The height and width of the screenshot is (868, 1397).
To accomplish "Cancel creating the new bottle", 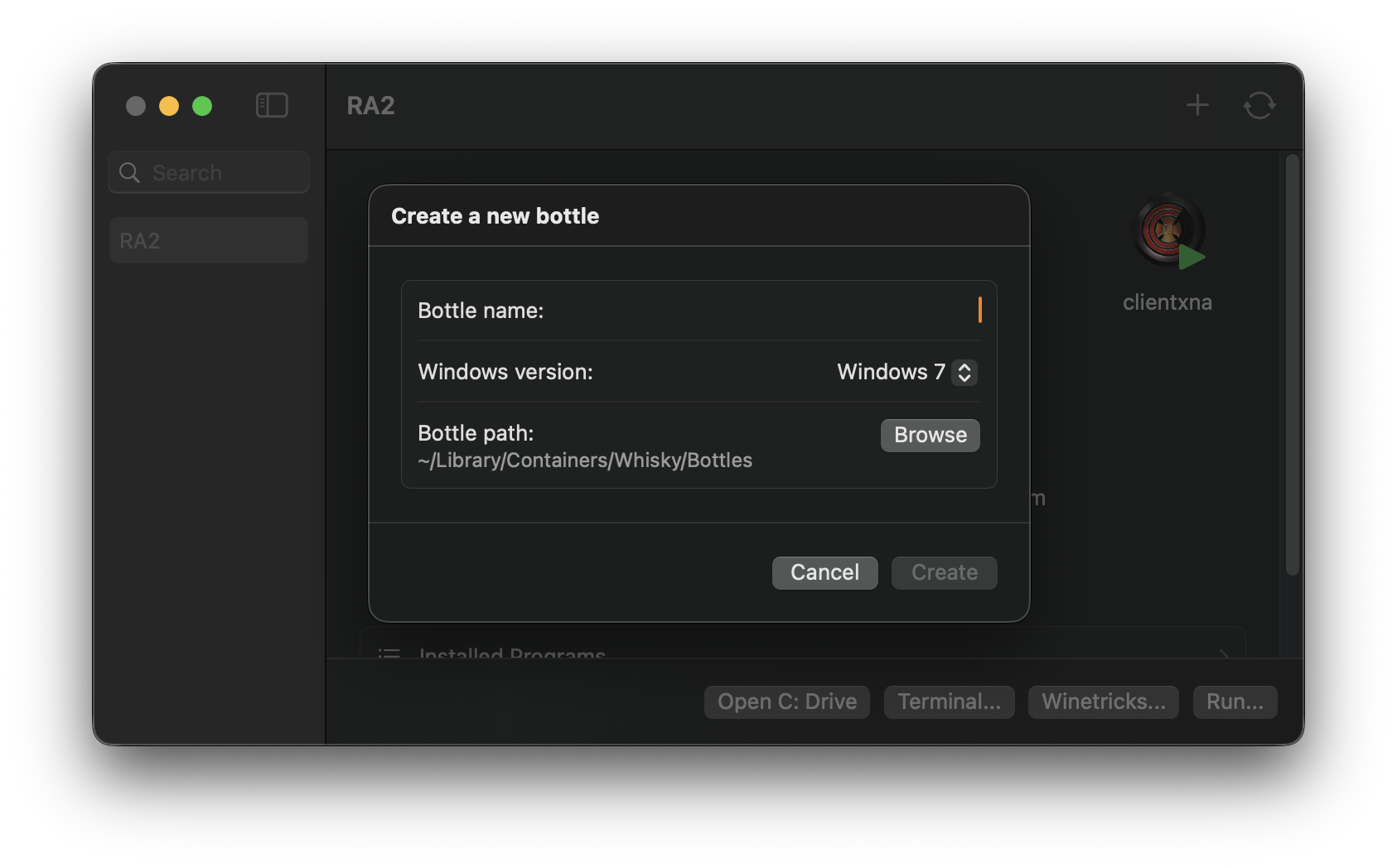I will pos(824,572).
